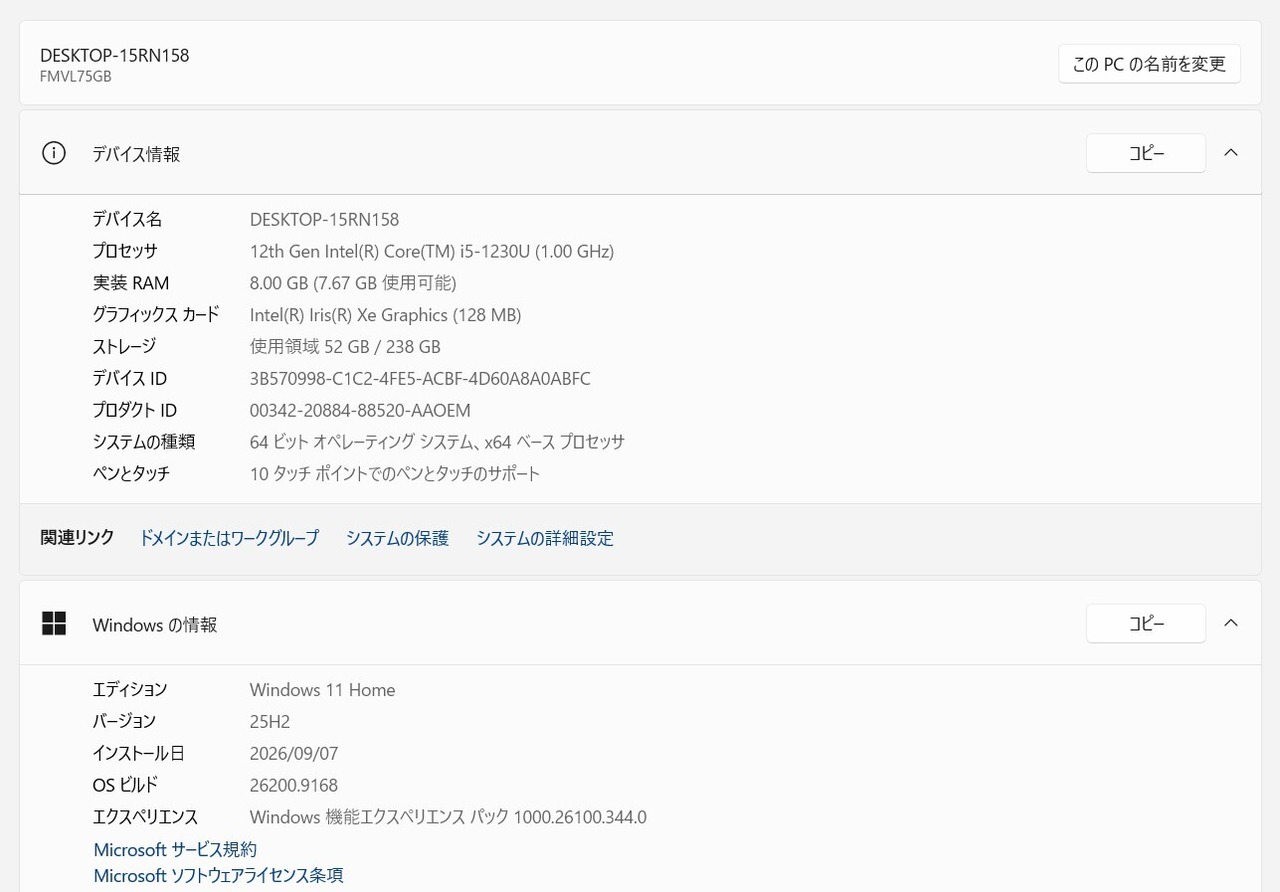Click the この PC の名前を変更 button
Screen dimensions: 1280x892
[1149, 64]
